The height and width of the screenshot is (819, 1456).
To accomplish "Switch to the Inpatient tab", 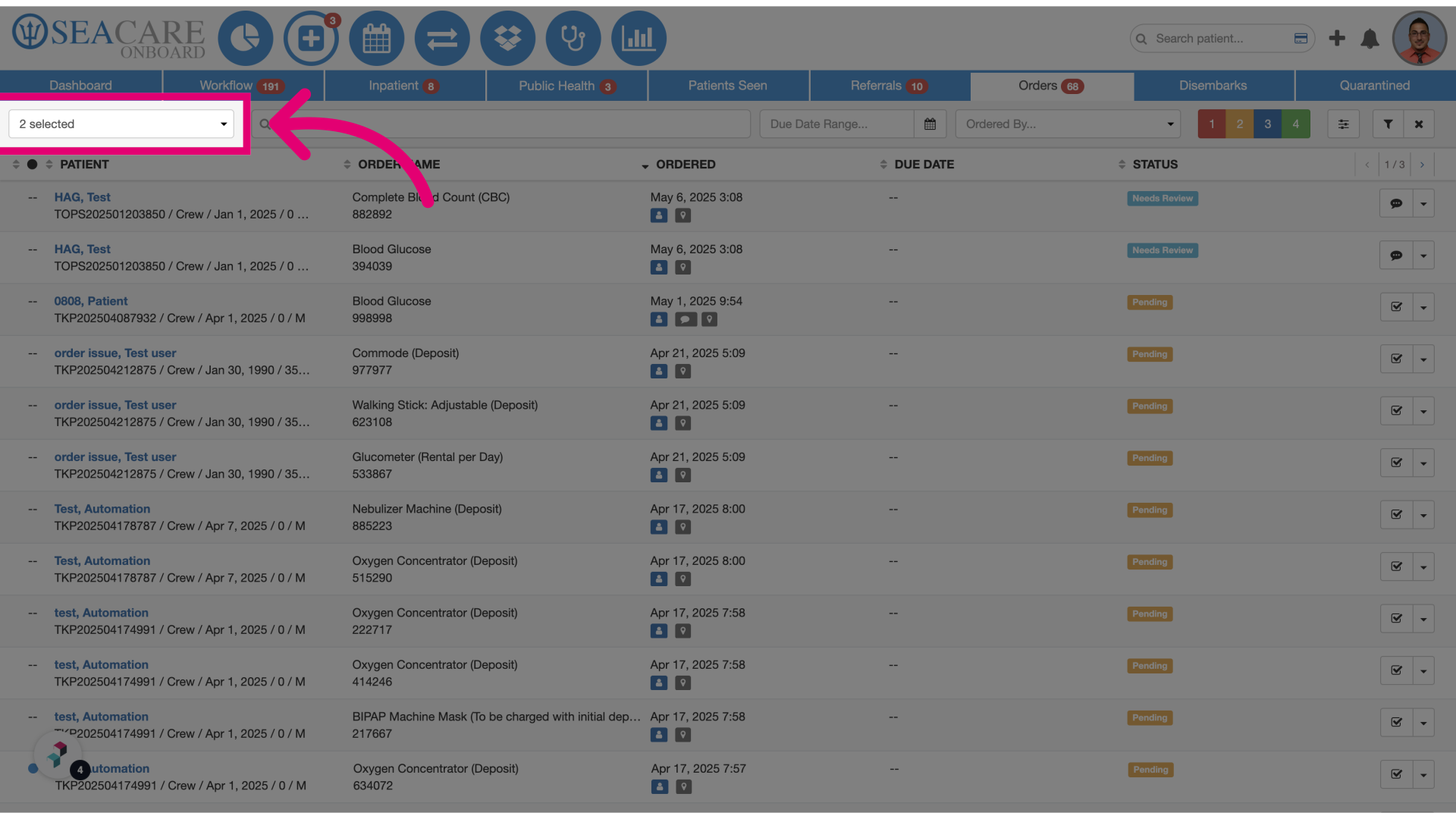I will click(x=405, y=86).
